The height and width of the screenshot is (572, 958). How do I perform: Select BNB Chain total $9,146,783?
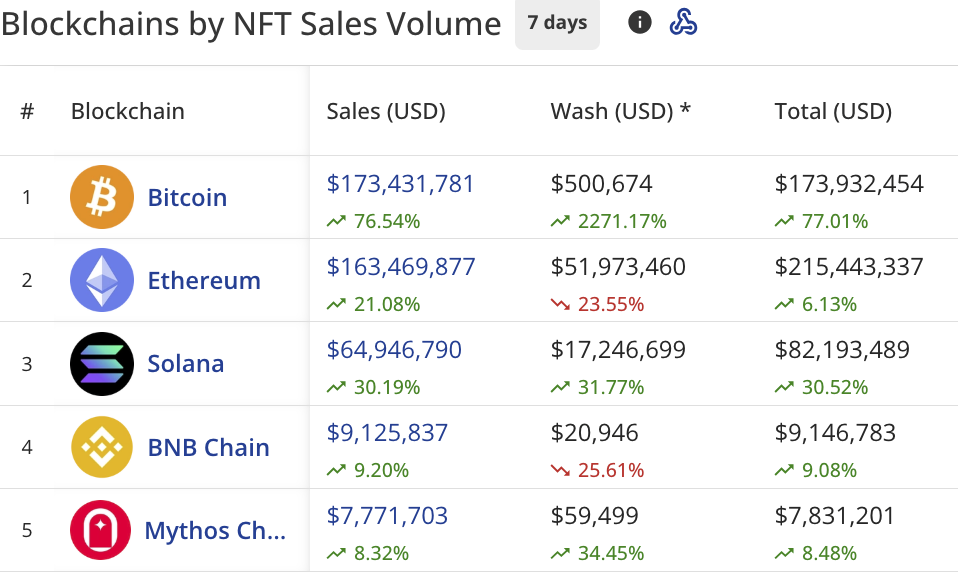click(x=835, y=433)
